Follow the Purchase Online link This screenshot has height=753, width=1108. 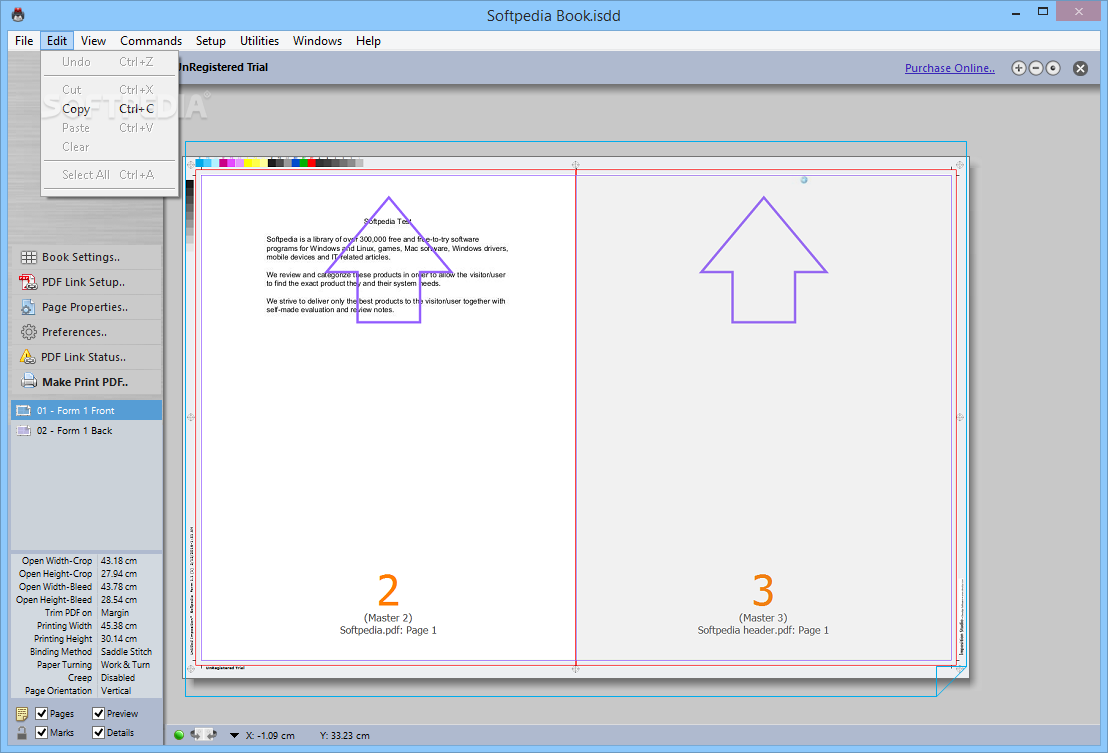pyautogui.click(x=950, y=68)
